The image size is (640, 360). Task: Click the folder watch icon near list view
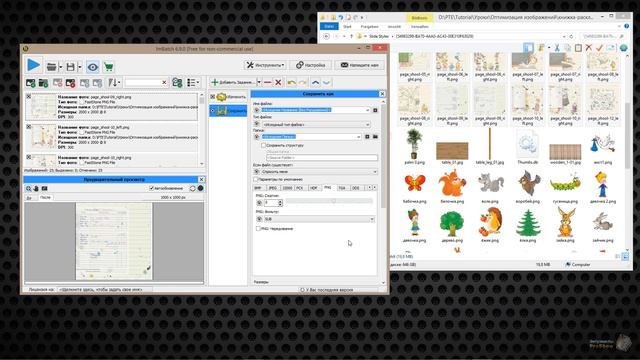coord(177,83)
